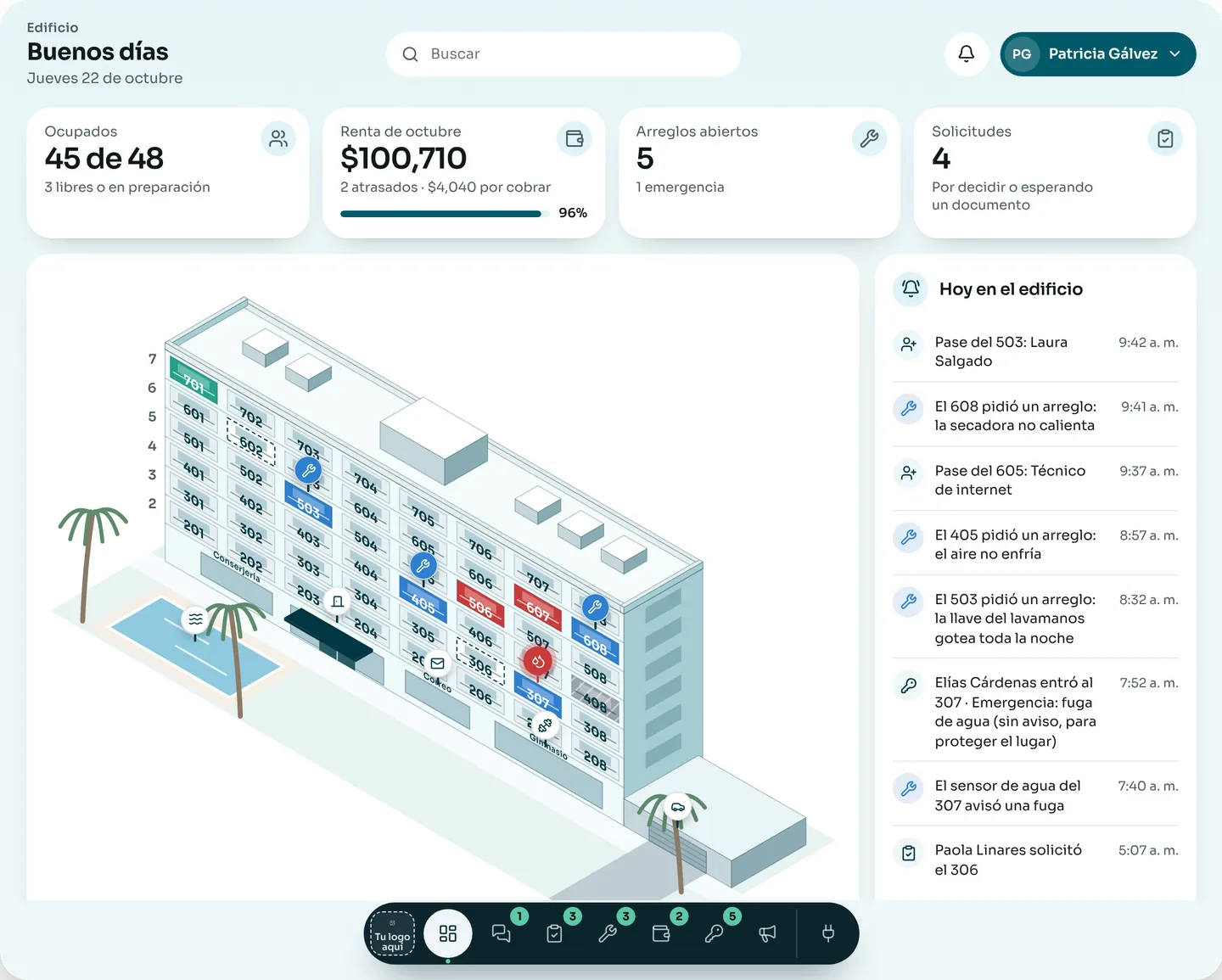This screenshot has height=980, width=1222.
Task: Click the clipboard icon beside Paola Linares entry
Action: [x=909, y=853]
